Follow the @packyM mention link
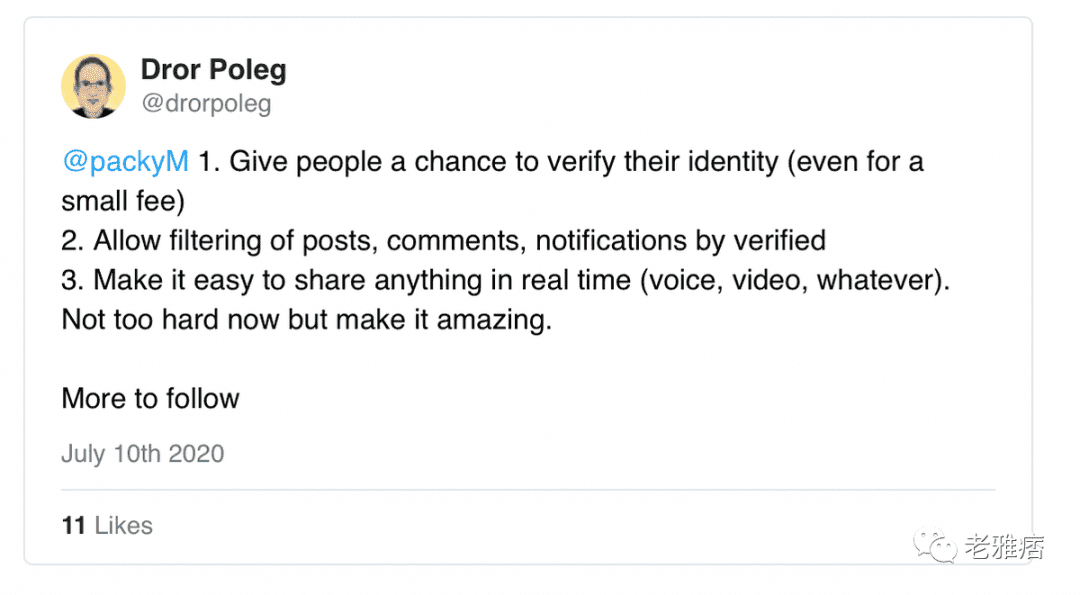The height and width of the screenshot is (595, 1080). tap(125, 162)
